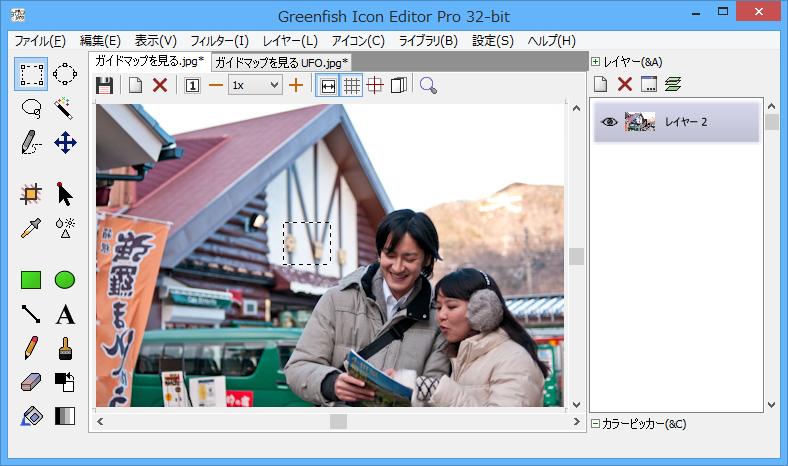Toggle the grid display button
Image resolution: width=788 pixels, height=466 pixels.
coord(352,86)
